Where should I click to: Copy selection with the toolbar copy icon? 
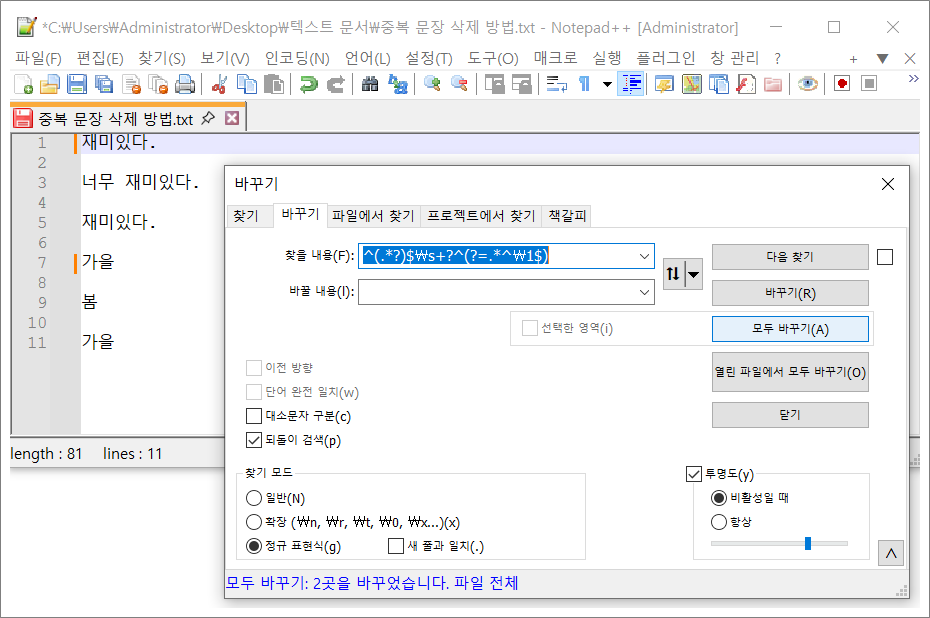pos(246,84)
